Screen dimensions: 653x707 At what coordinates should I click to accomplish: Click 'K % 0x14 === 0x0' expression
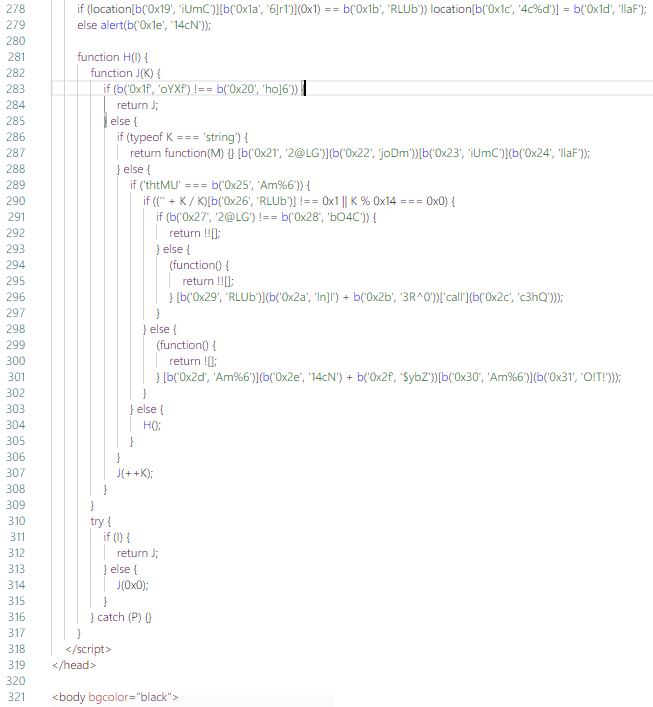click(x=399, y=201)
